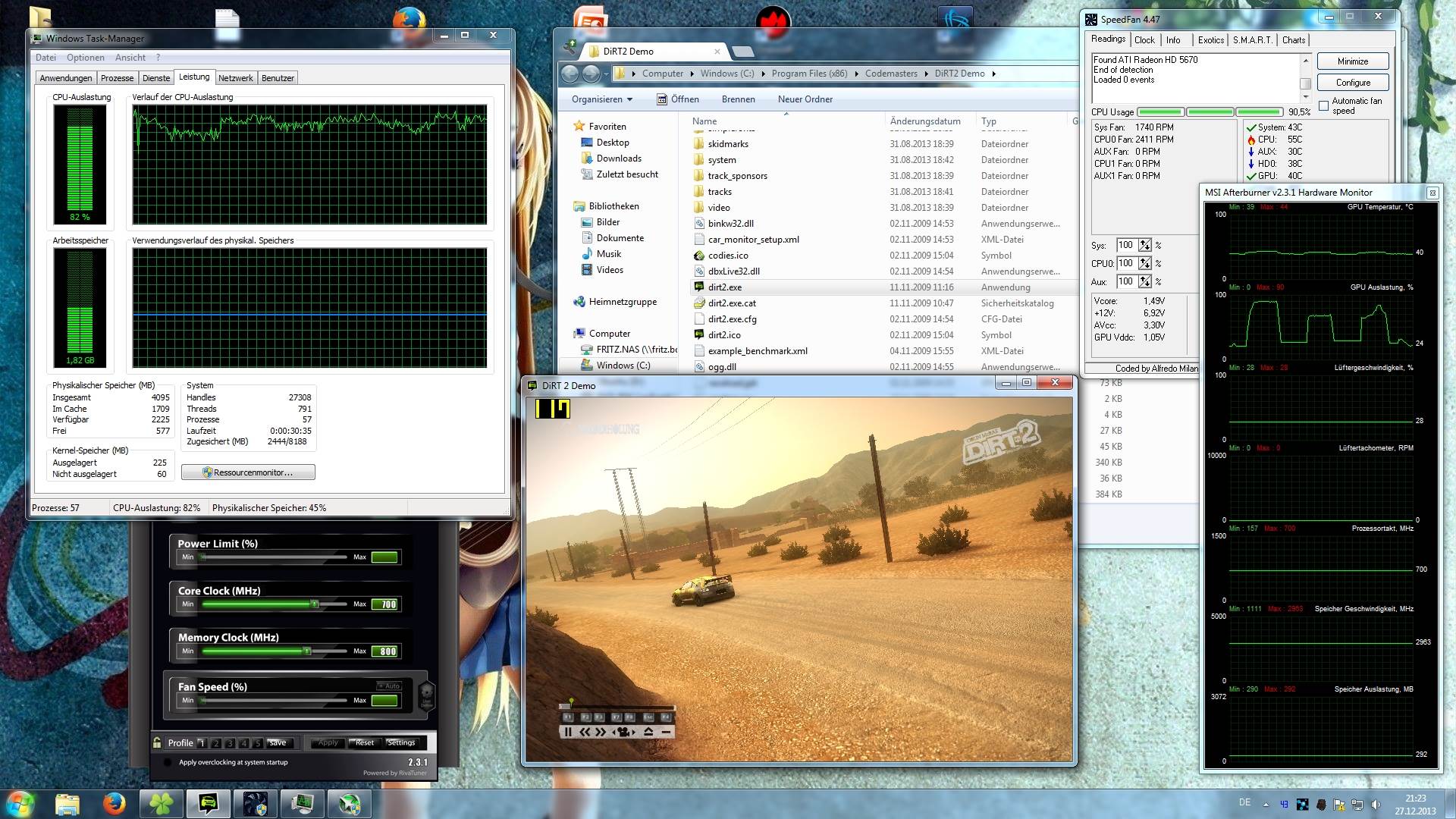1456x819 pixels.
Task: Click the replay eject icon
Action: tap(648, 732)
